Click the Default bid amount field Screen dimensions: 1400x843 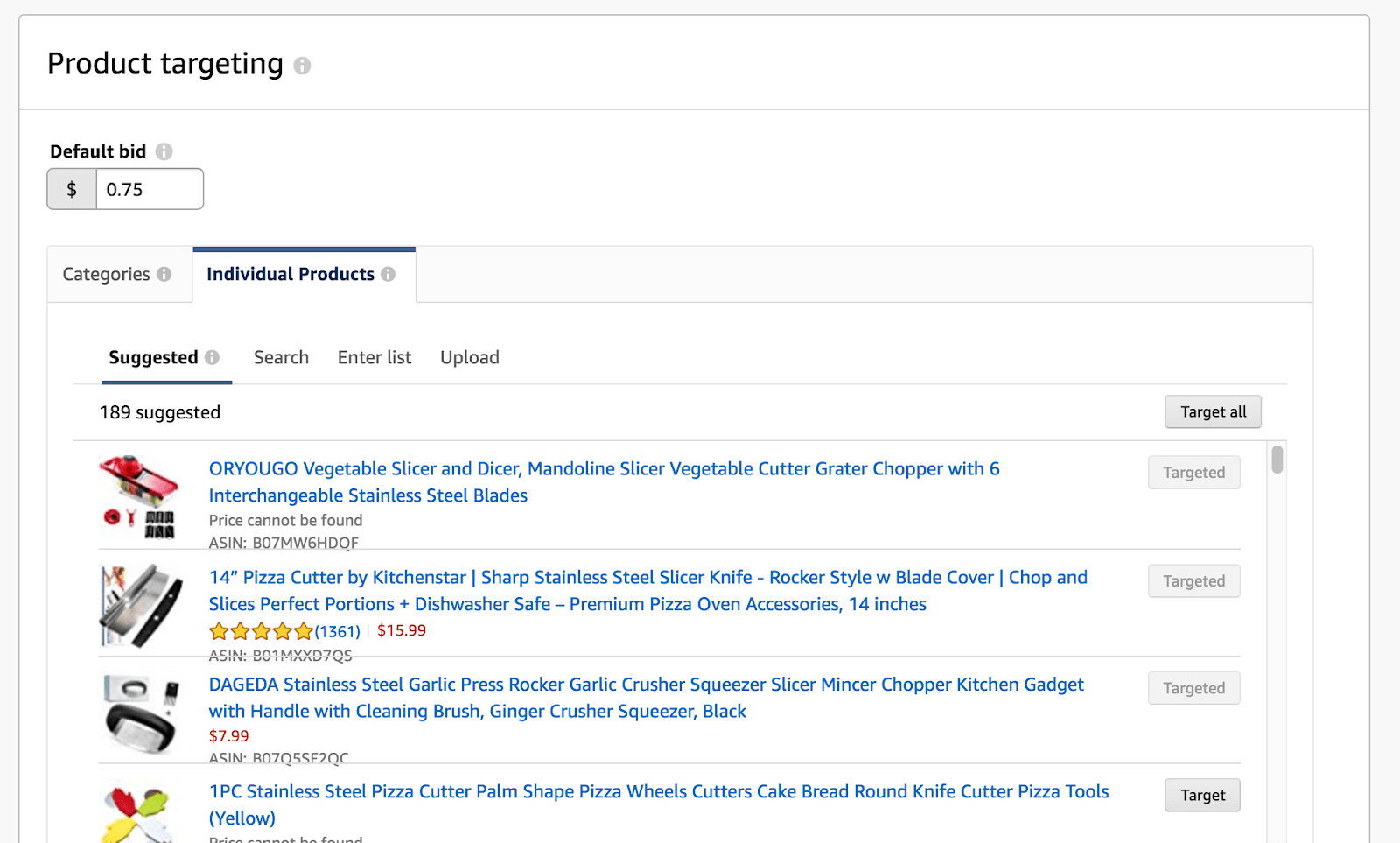[149, 190]
